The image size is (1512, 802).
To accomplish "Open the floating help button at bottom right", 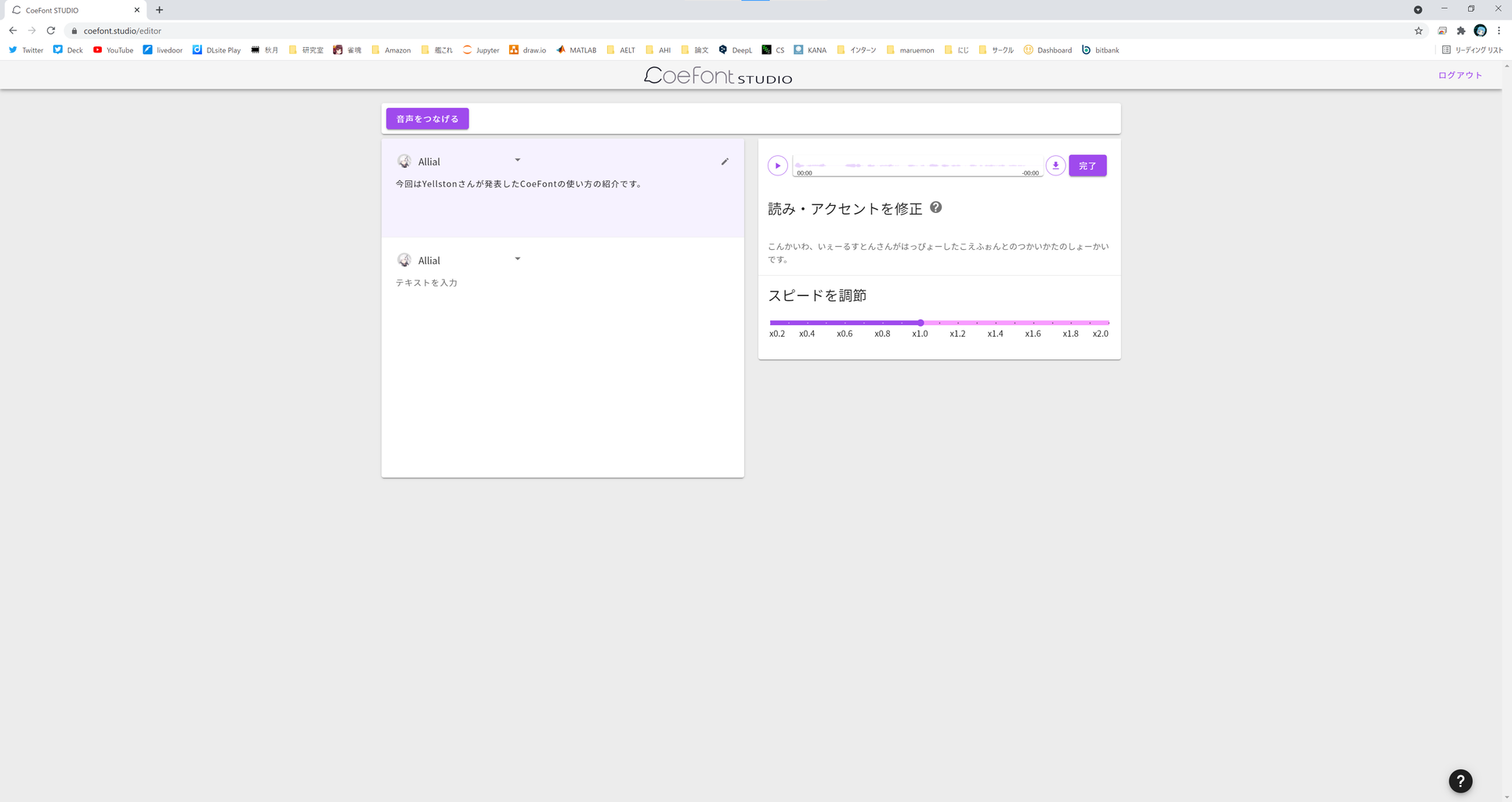I will 1460,781.
